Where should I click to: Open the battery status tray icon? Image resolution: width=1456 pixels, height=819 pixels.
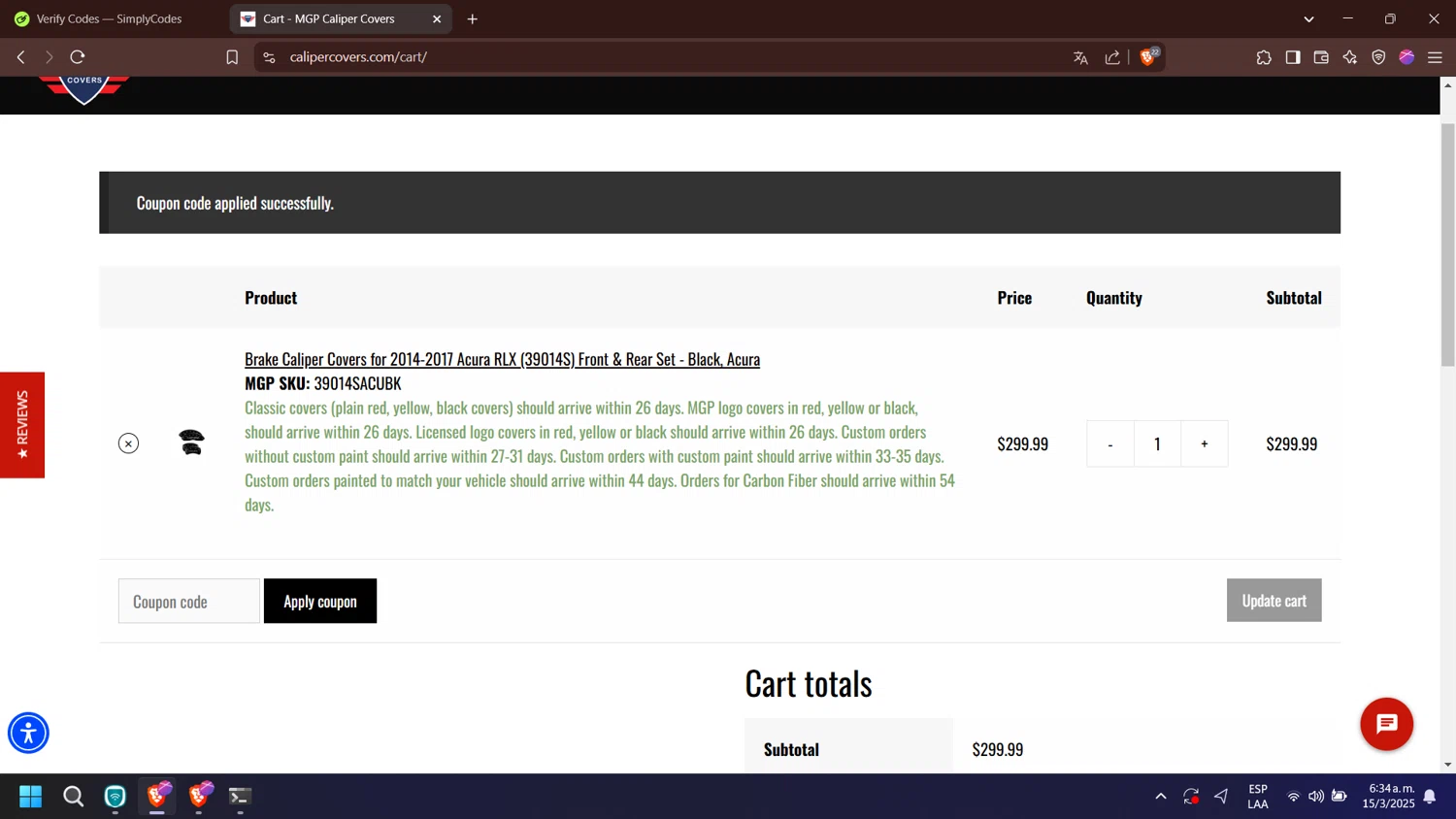(1340, 797)
